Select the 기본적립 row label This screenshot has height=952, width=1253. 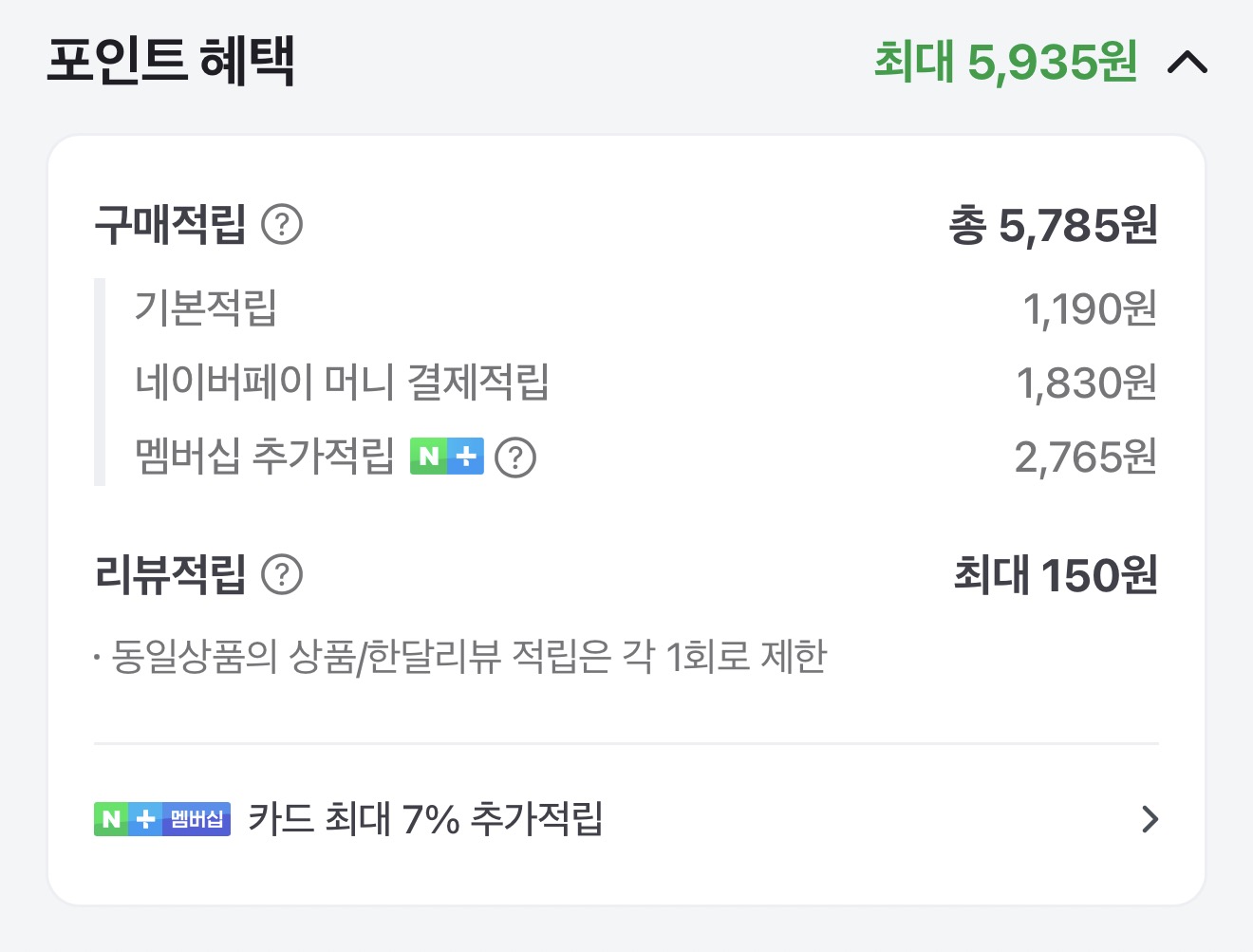205,308
